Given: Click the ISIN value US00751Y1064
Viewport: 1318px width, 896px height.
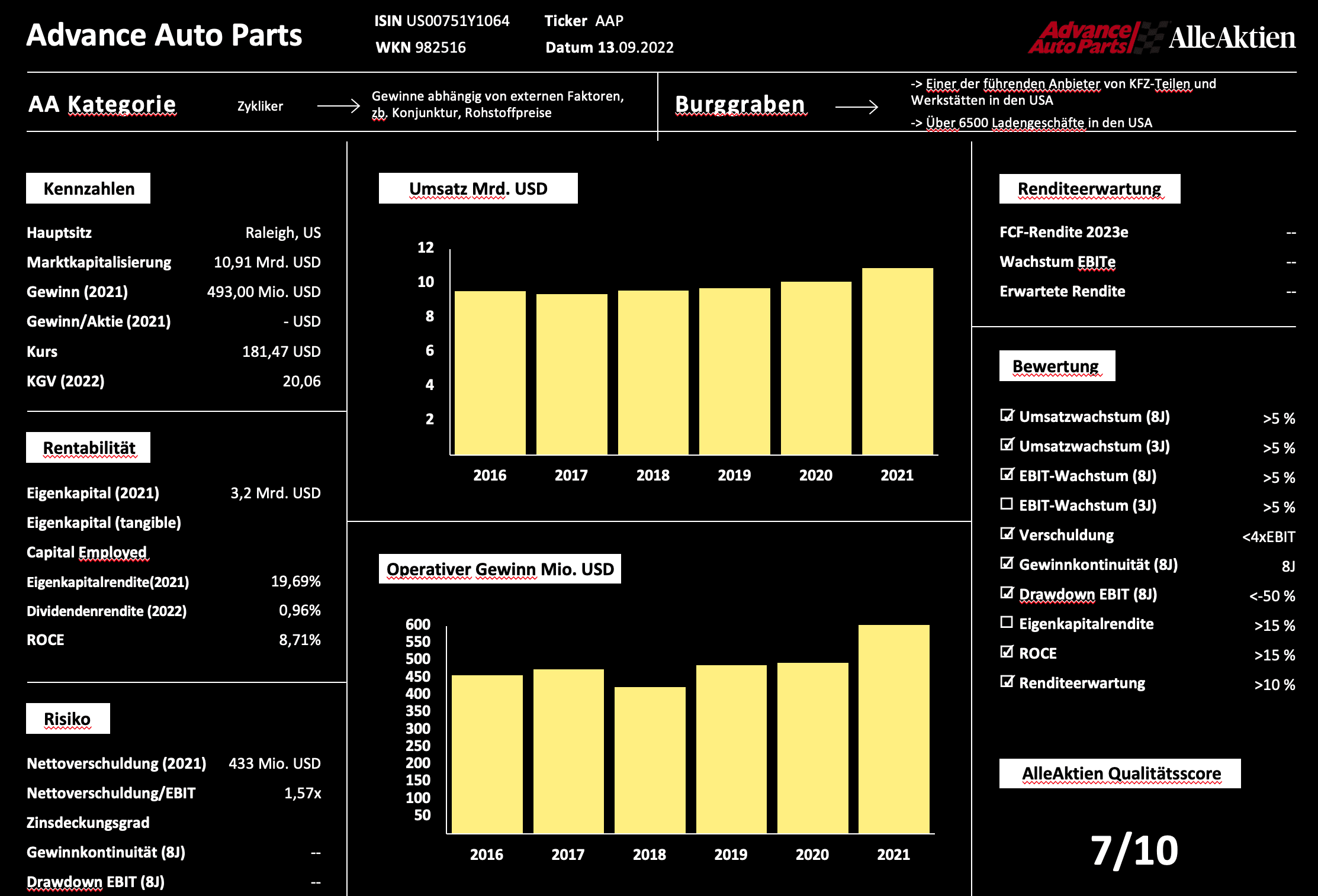Looking at the screenshot, I should coord(458,21).
